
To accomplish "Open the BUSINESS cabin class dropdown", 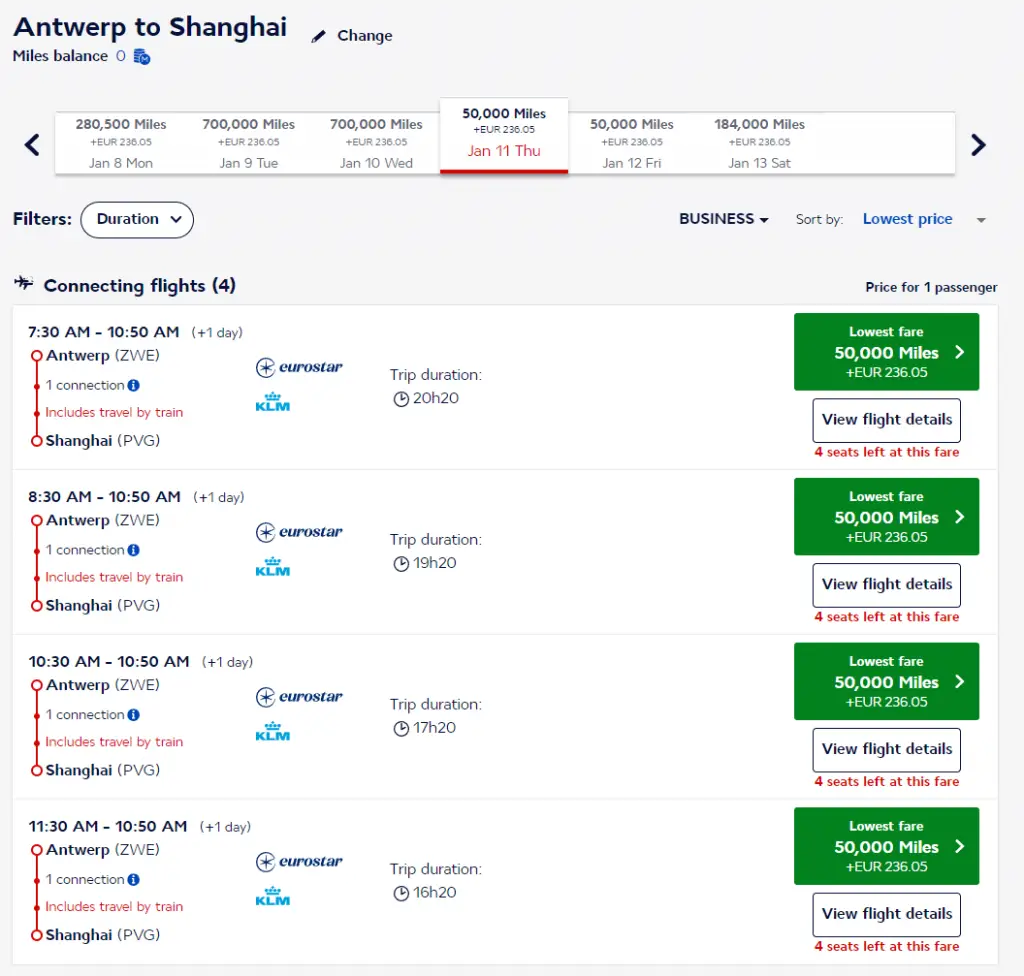I will tap(723, 219).
